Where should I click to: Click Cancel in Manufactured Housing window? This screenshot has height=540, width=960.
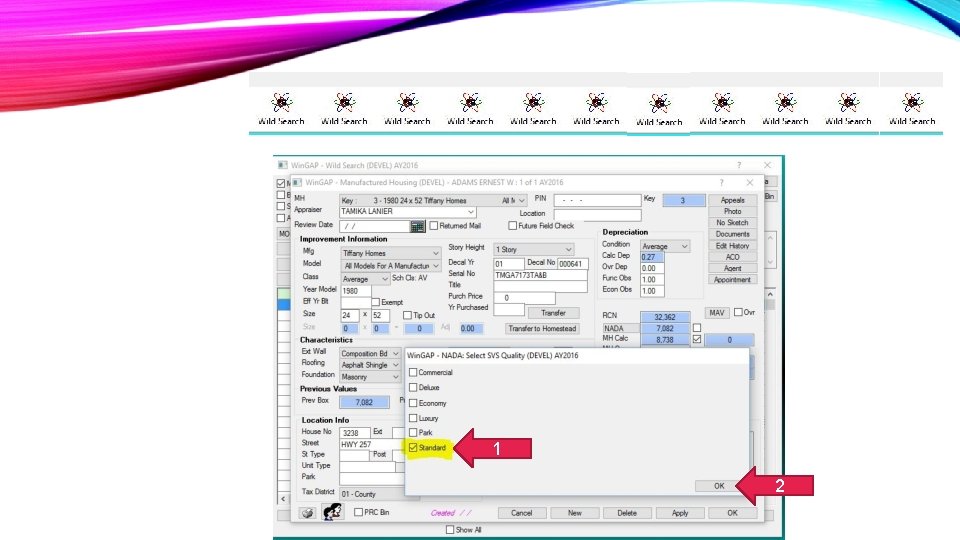click(x=521, y=513)
